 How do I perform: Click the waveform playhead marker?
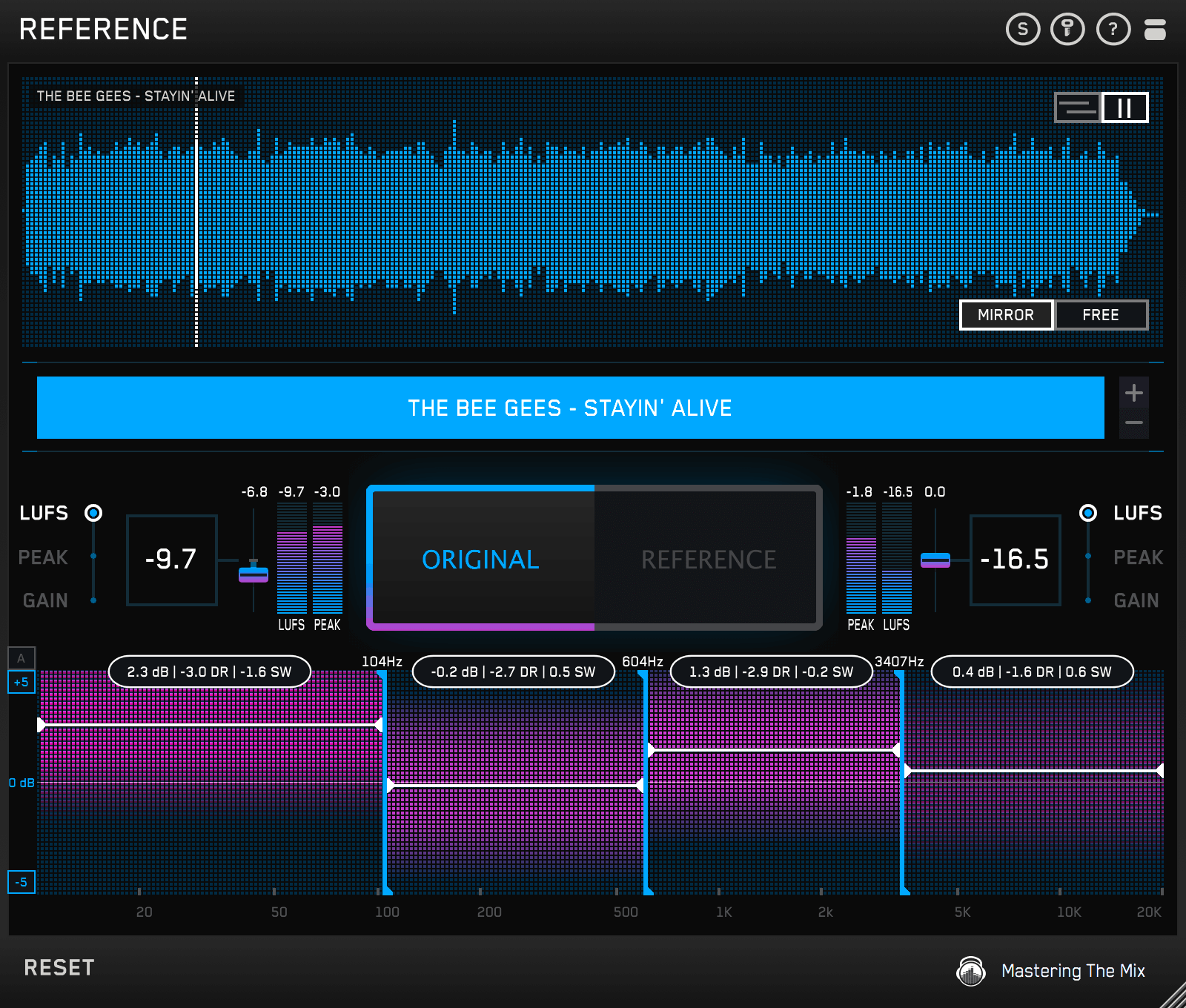[196, 212]
